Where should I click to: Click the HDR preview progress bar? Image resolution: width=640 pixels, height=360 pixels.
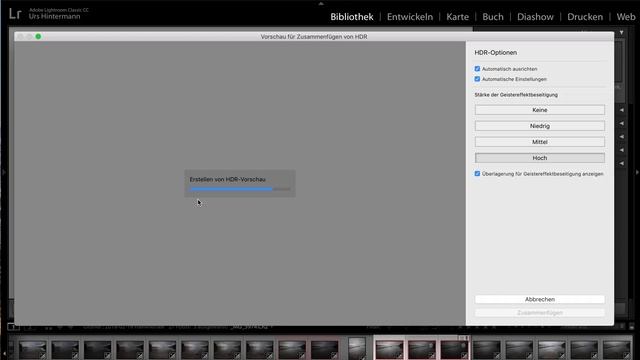240,189
